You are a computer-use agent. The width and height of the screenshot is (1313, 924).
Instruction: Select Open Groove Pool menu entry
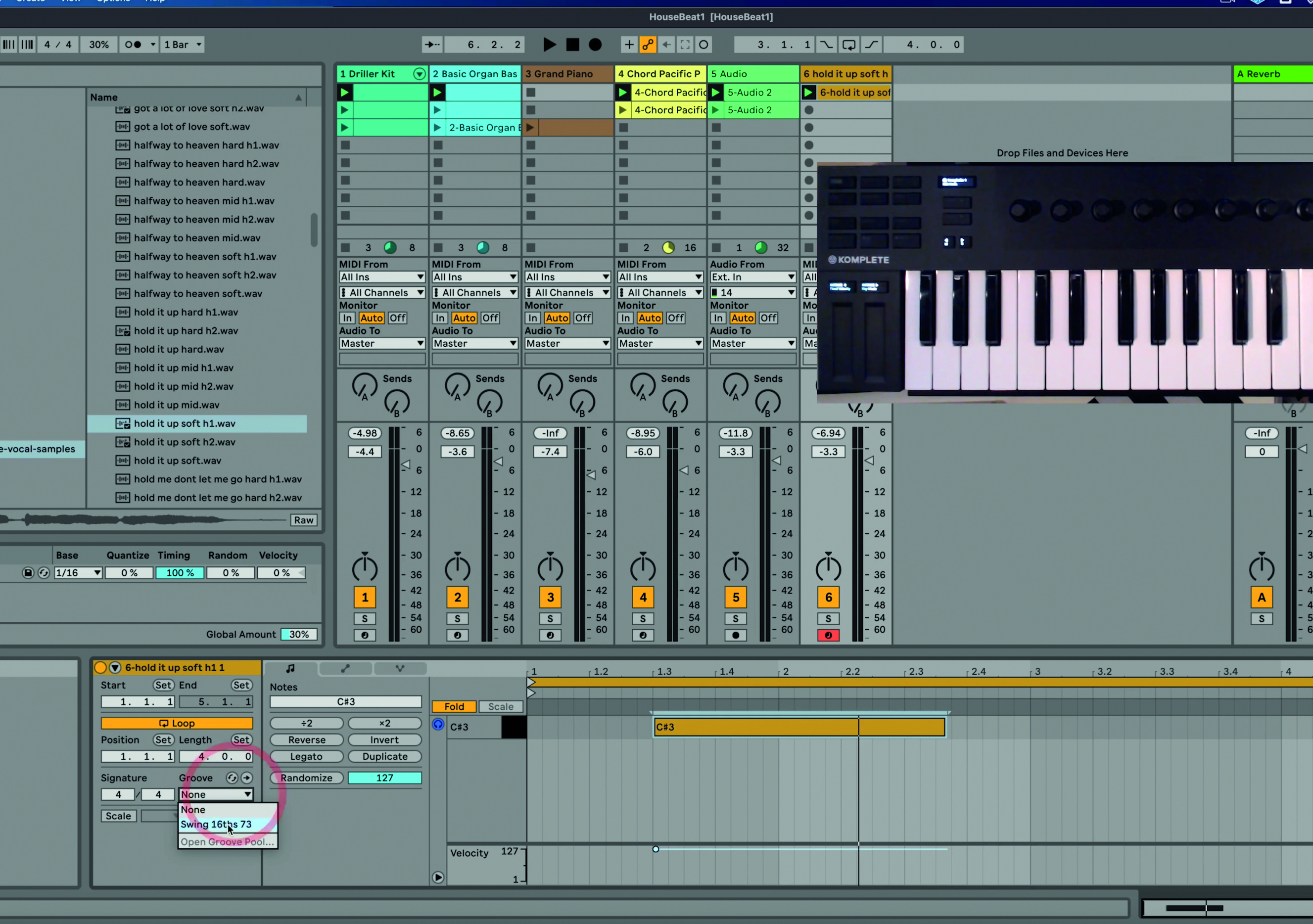[x=228, y=842]
